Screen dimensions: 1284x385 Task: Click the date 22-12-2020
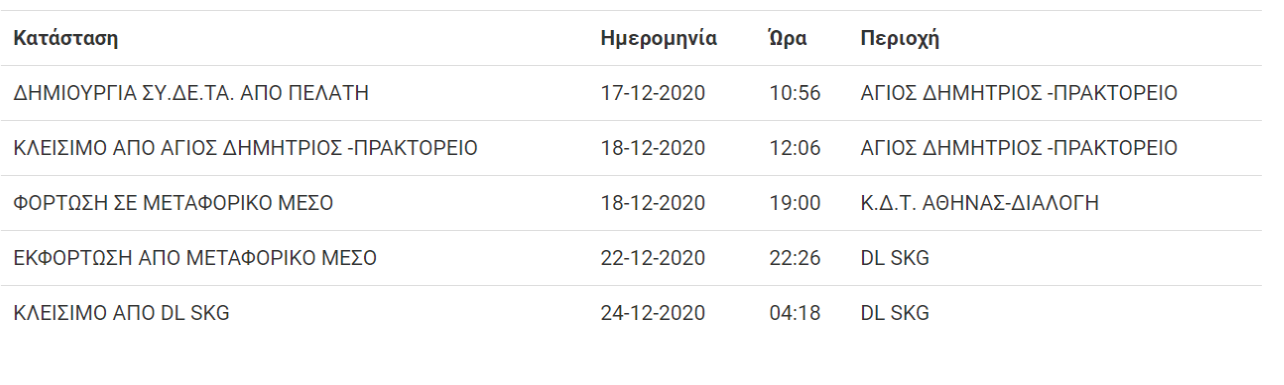[x=653, y=259]
